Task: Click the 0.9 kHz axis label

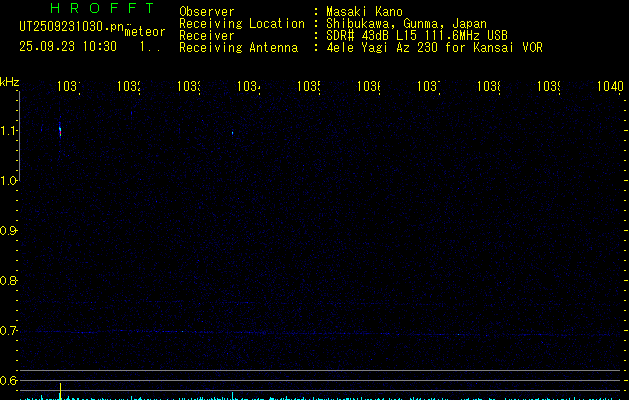Action: pos(10,231)
